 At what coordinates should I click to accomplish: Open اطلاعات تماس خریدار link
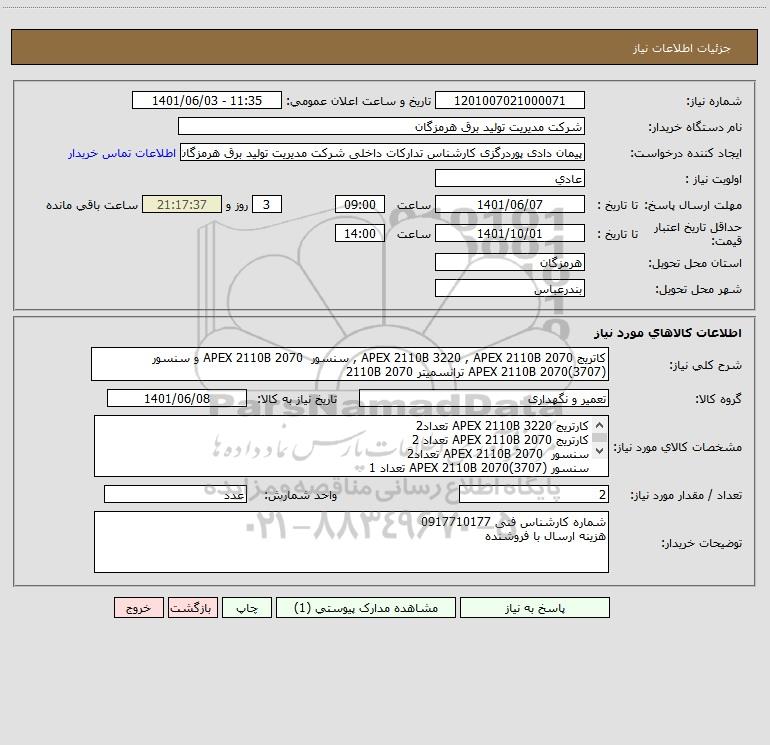tap(122, 153)
